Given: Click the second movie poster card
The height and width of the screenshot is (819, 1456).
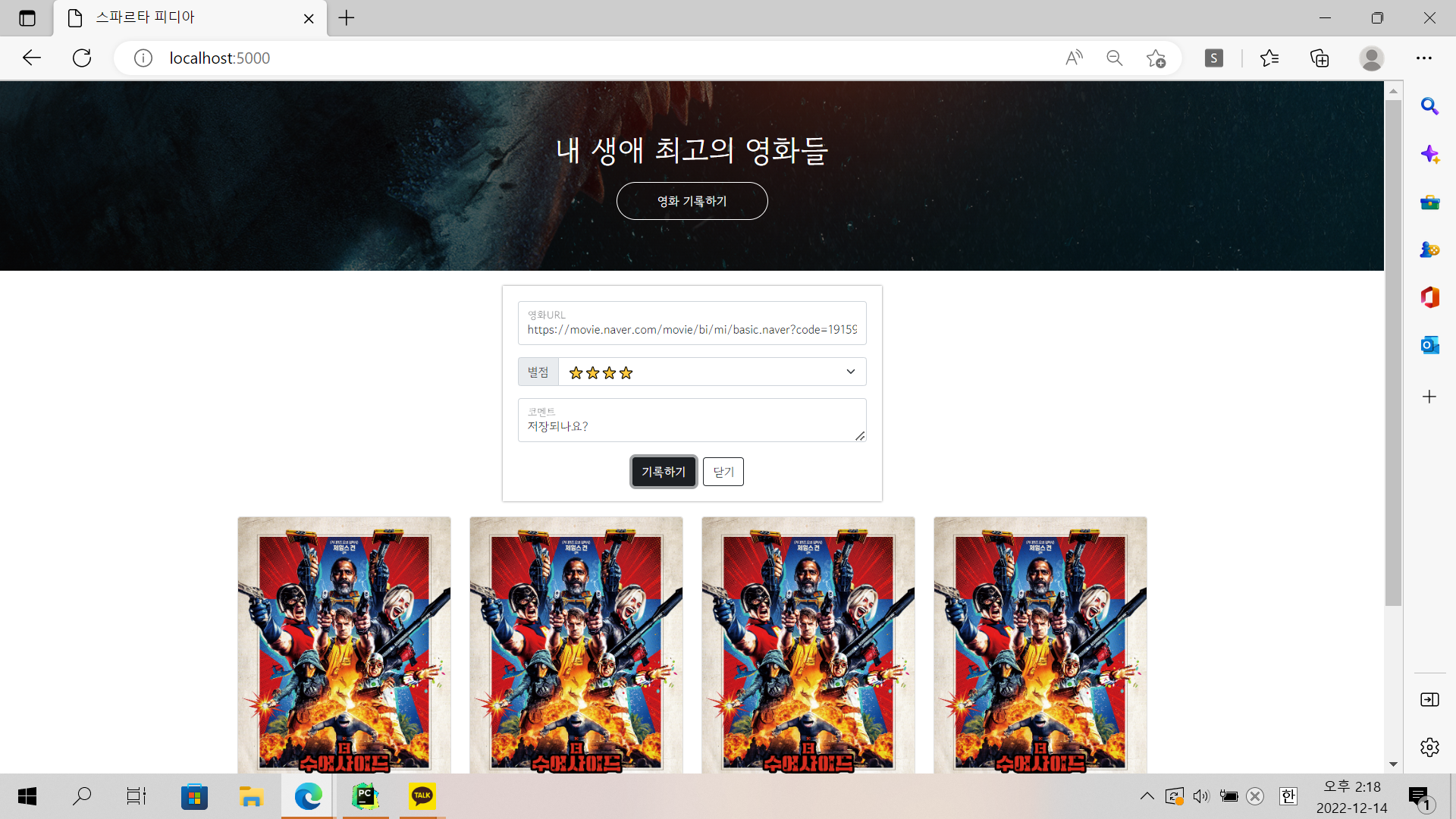Looking at the screenshot, I should pos(576,645).
